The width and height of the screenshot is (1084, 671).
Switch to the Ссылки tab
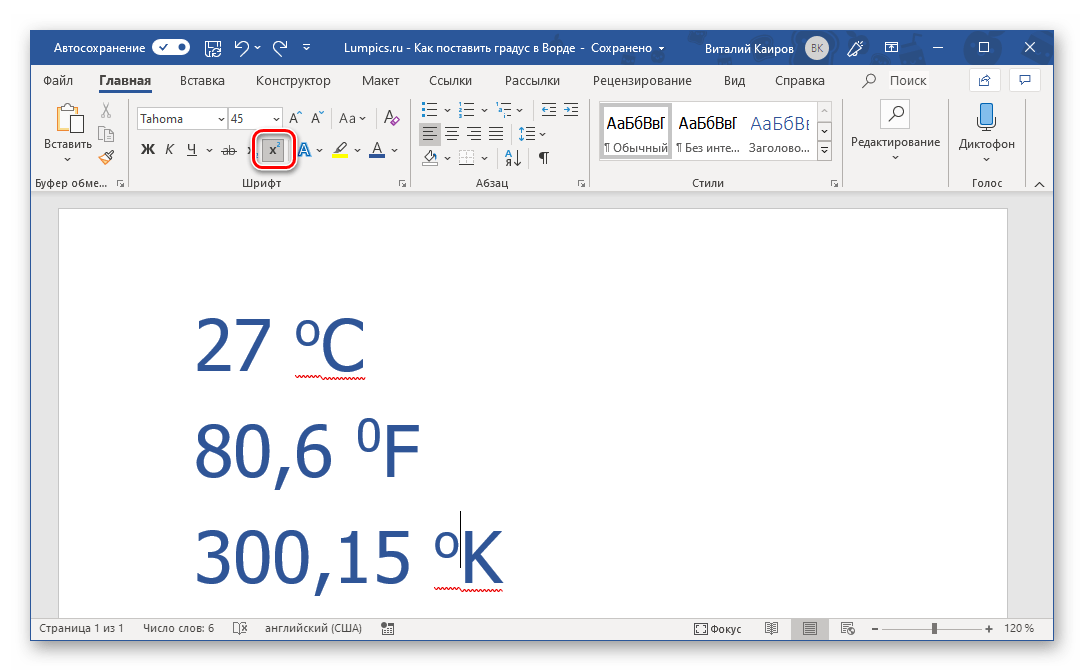pos(450,80)
